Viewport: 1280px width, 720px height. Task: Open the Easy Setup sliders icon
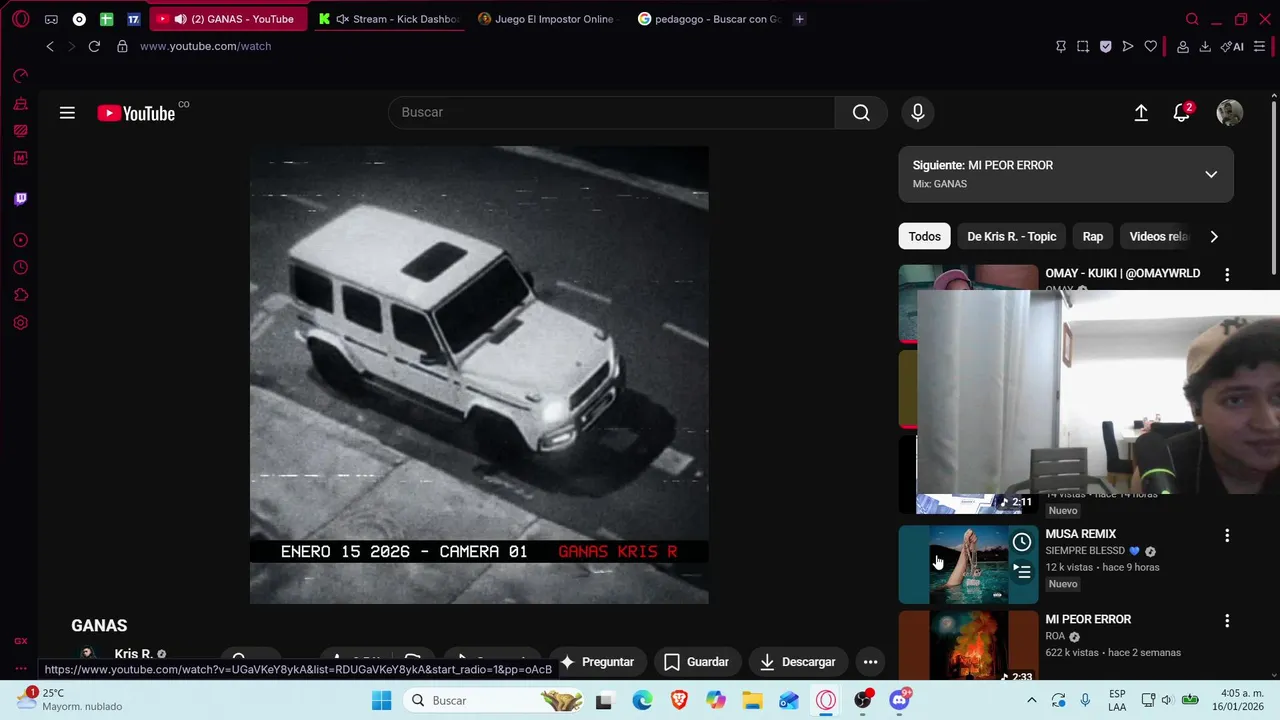1259,46
